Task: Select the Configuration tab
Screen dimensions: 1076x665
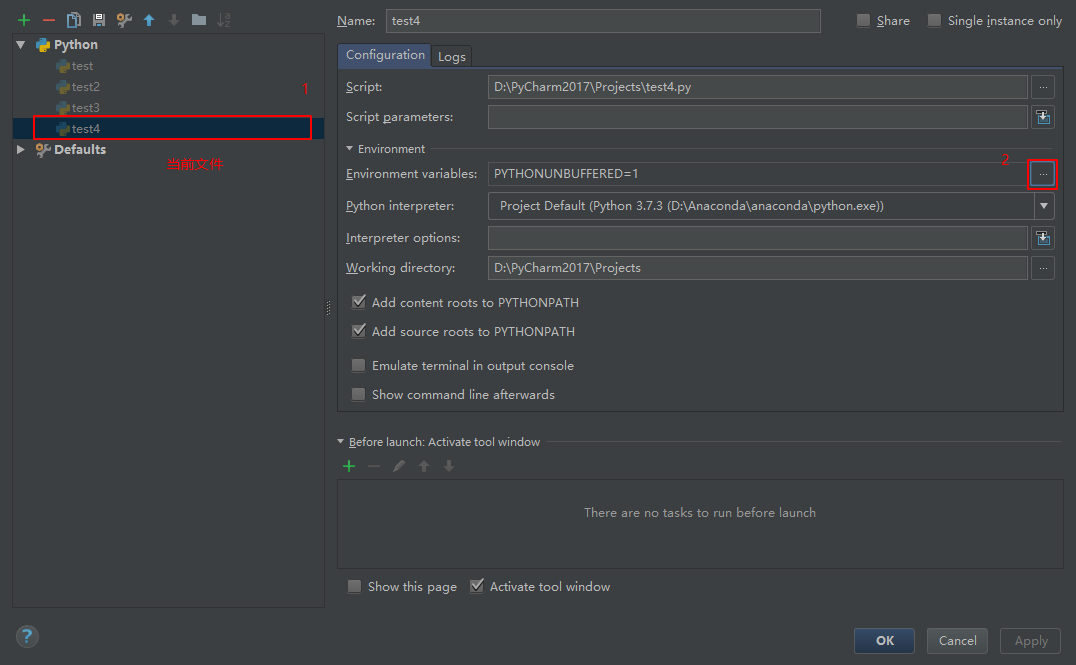Action: click(384, 56)
